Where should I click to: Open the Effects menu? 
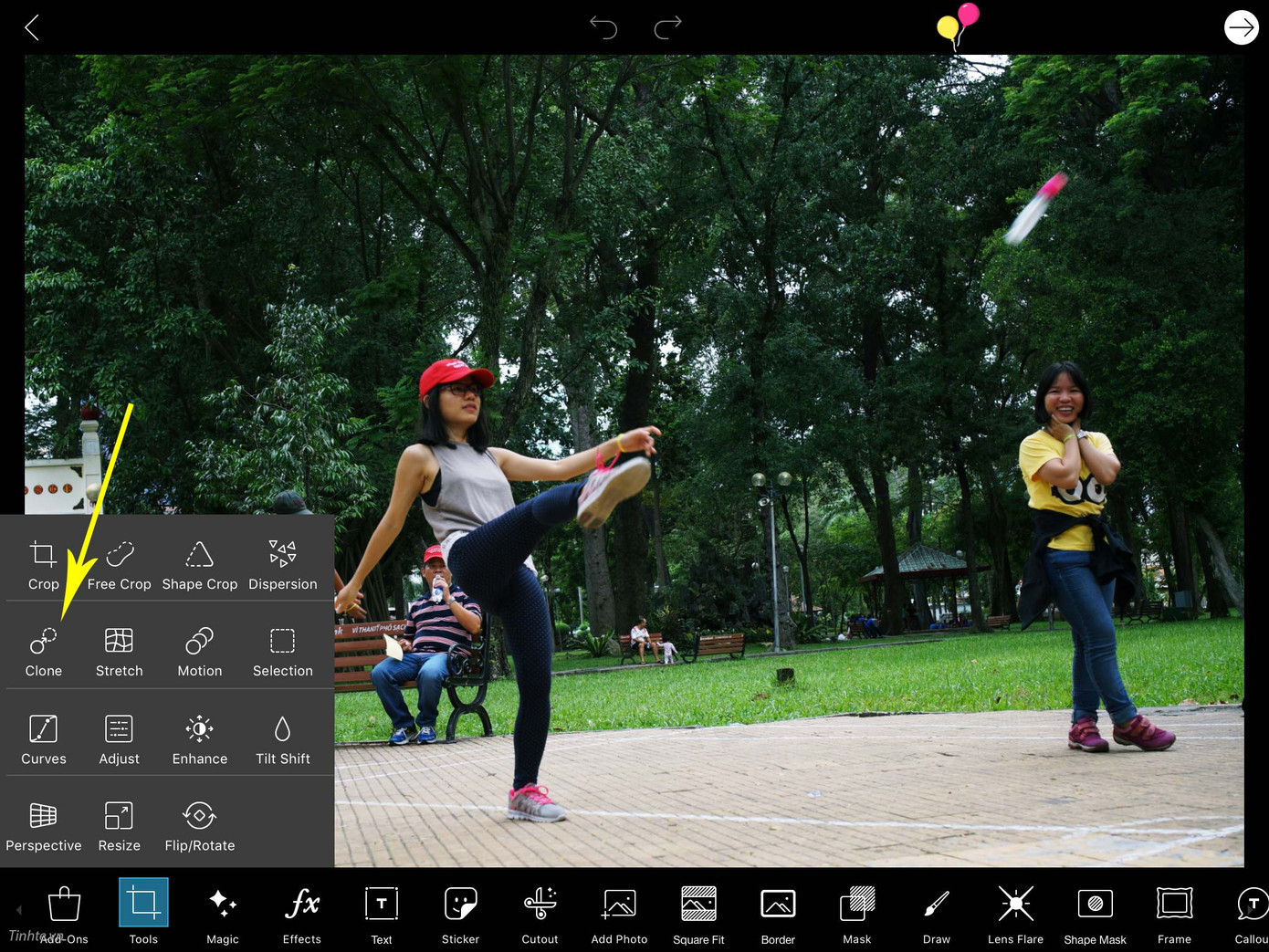pyautogui.click(x=301, y=911)
